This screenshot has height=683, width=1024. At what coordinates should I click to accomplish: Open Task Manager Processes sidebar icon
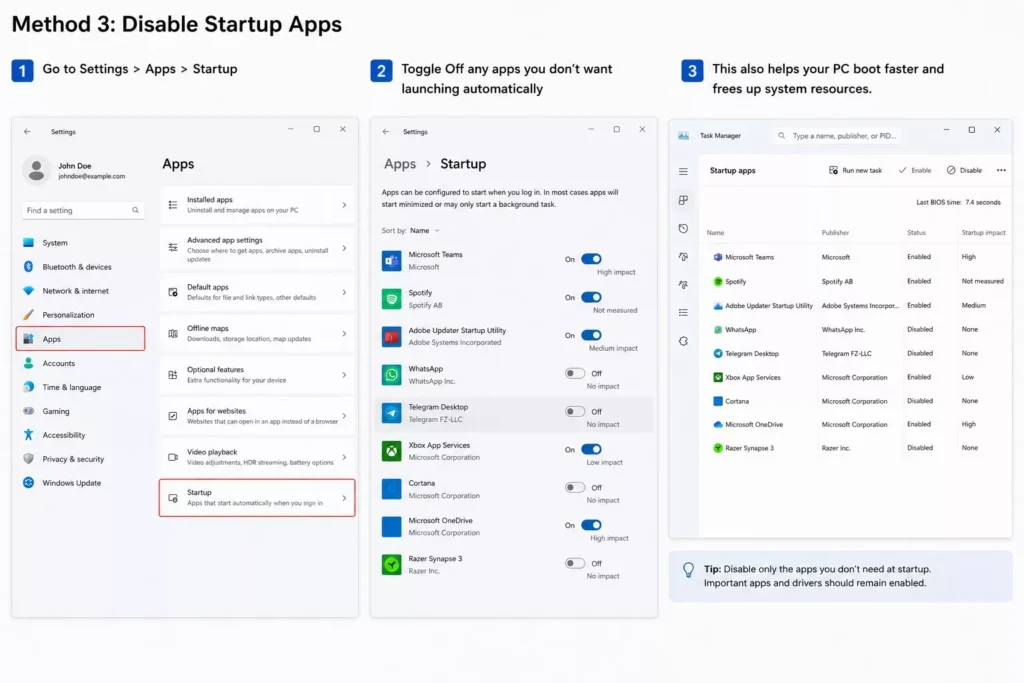tap(683, 200)
